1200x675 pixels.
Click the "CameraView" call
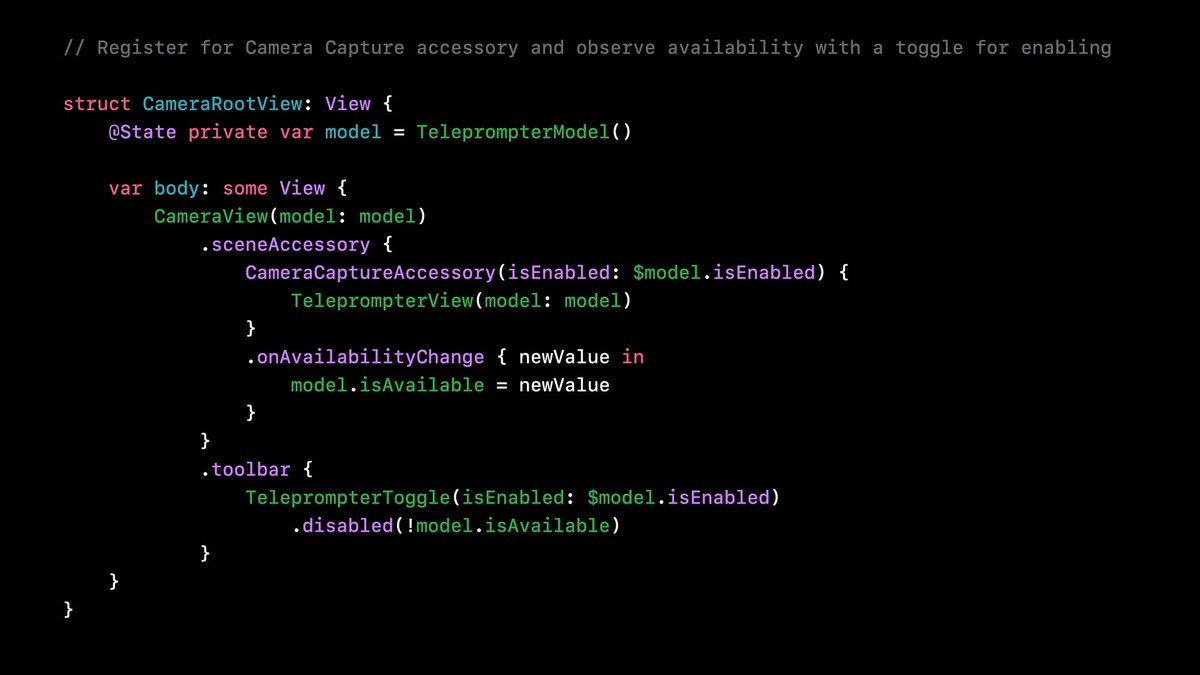(211, 216)
